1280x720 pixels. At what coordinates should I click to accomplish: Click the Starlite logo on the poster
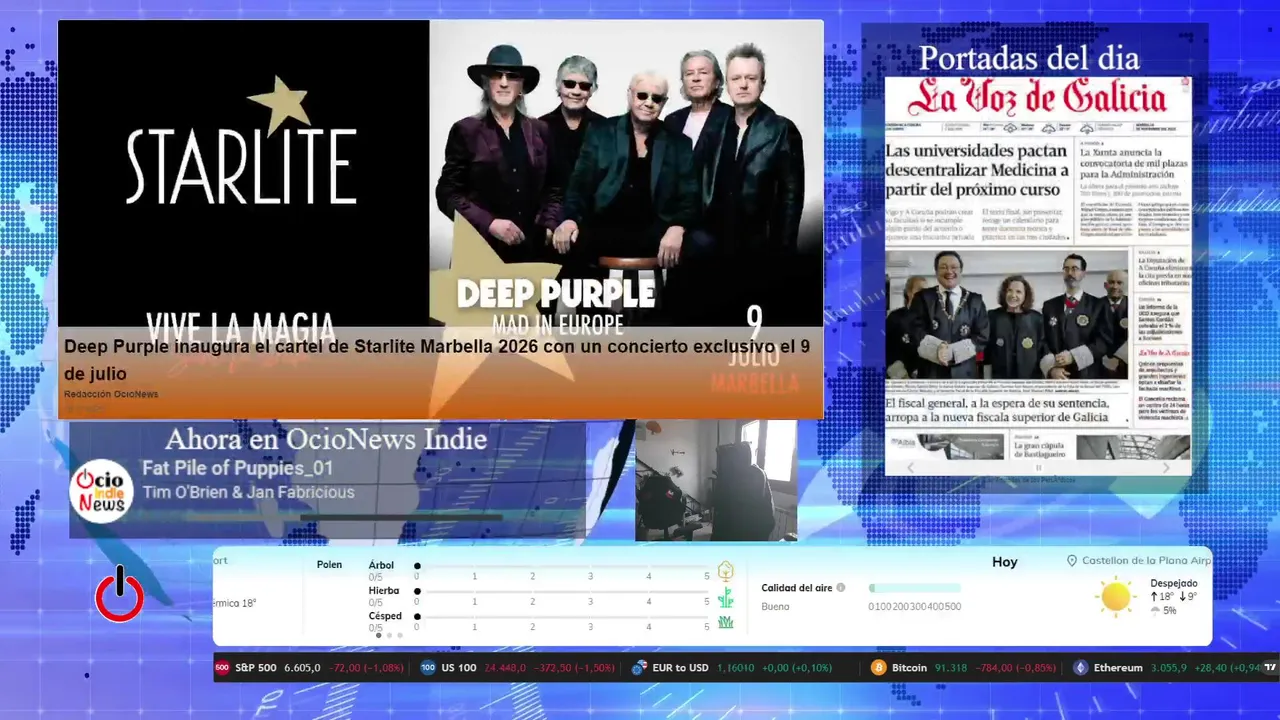(241, 142)
